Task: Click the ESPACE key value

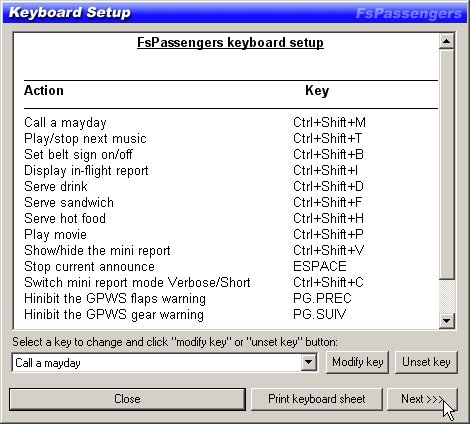Action: click(320, 266)
